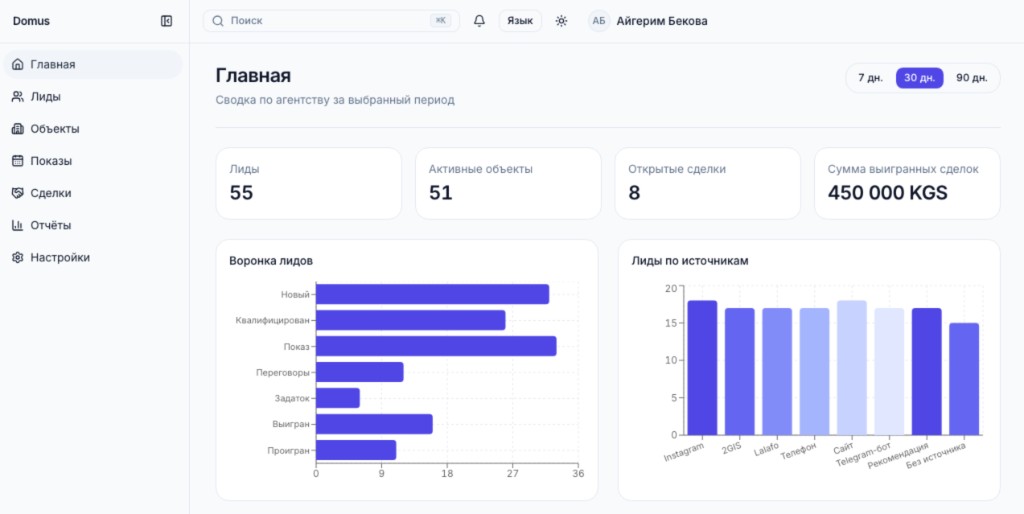Open notifications bell icon
This screenshot has width=1024, height=514.
pos(479,21)
